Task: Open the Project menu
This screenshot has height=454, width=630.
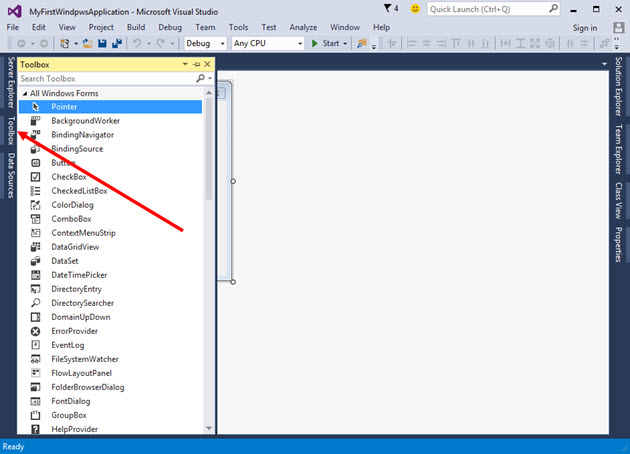Action: 101,27
